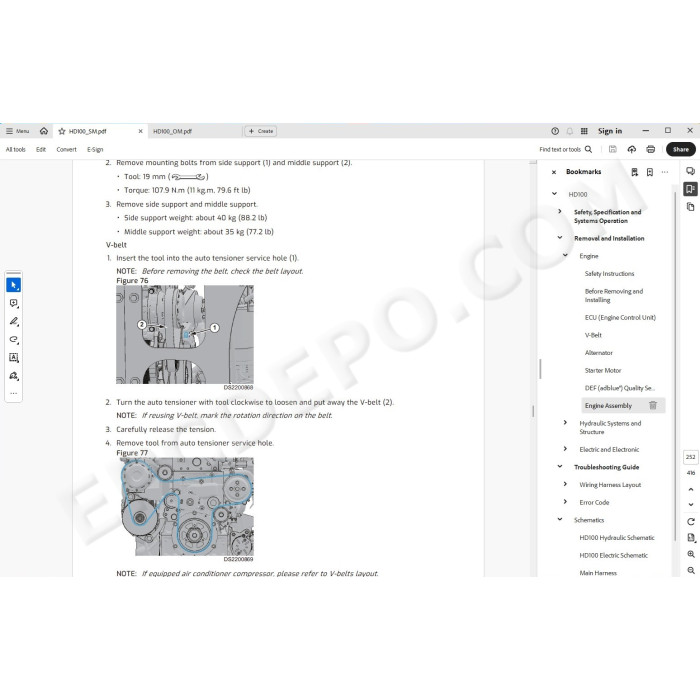Open the Starter Motor bookmark
Screen dimensions: 700x700
[603, 371]
